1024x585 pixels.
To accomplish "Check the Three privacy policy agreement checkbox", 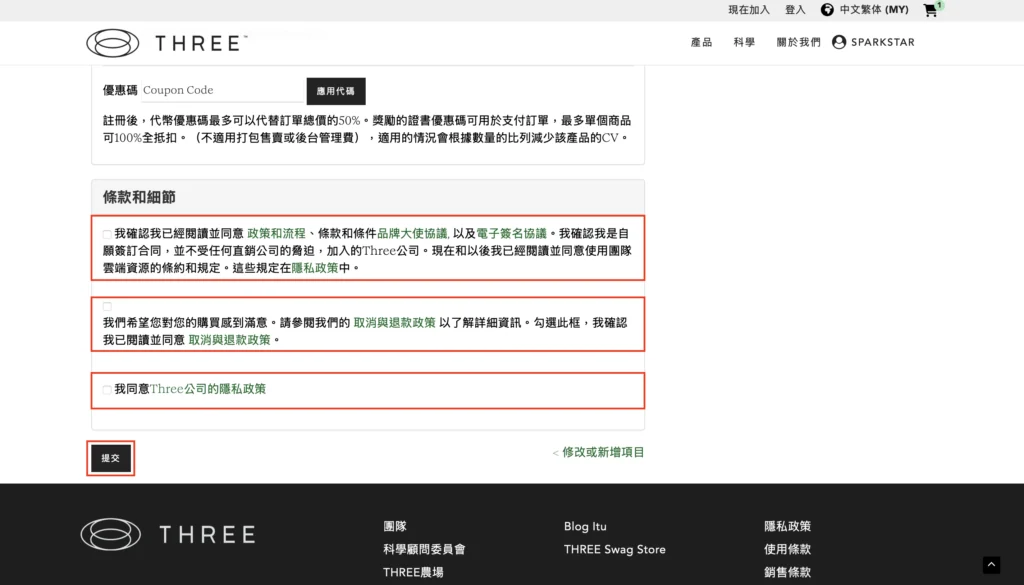I will (x=107, y=389).
